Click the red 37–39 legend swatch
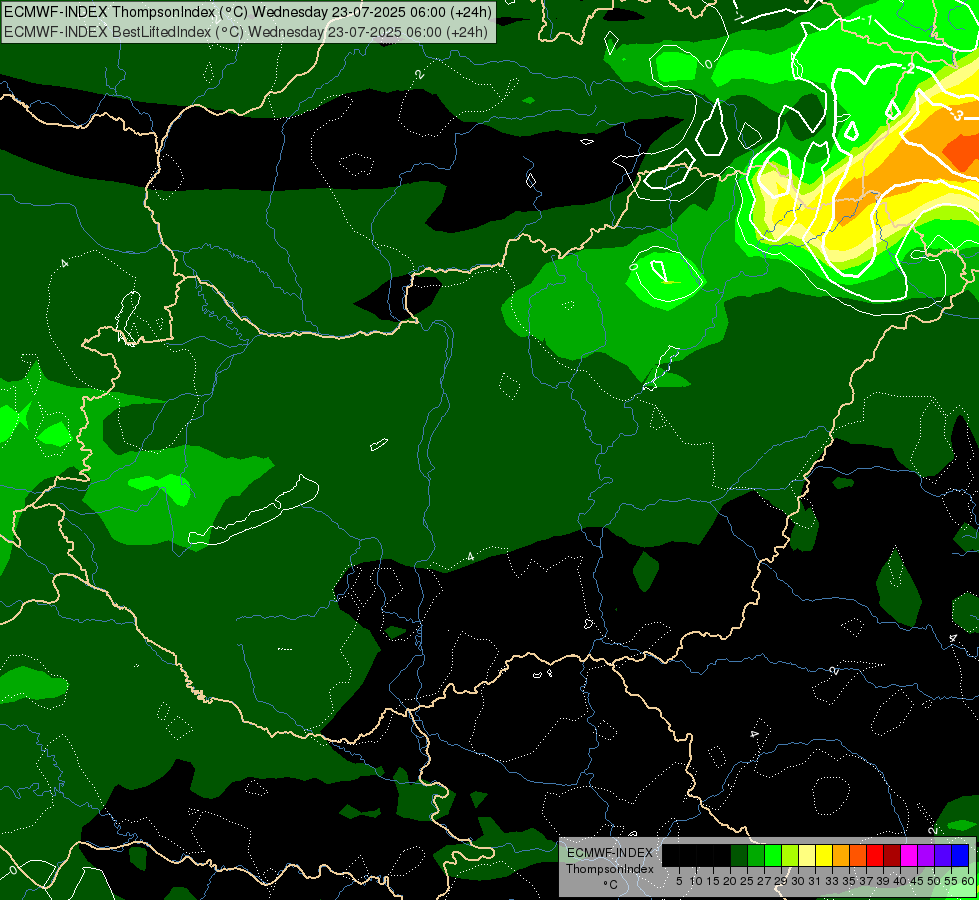Image resolution: width=979 pixels, height=900 pixels. [x=875, y=856]
